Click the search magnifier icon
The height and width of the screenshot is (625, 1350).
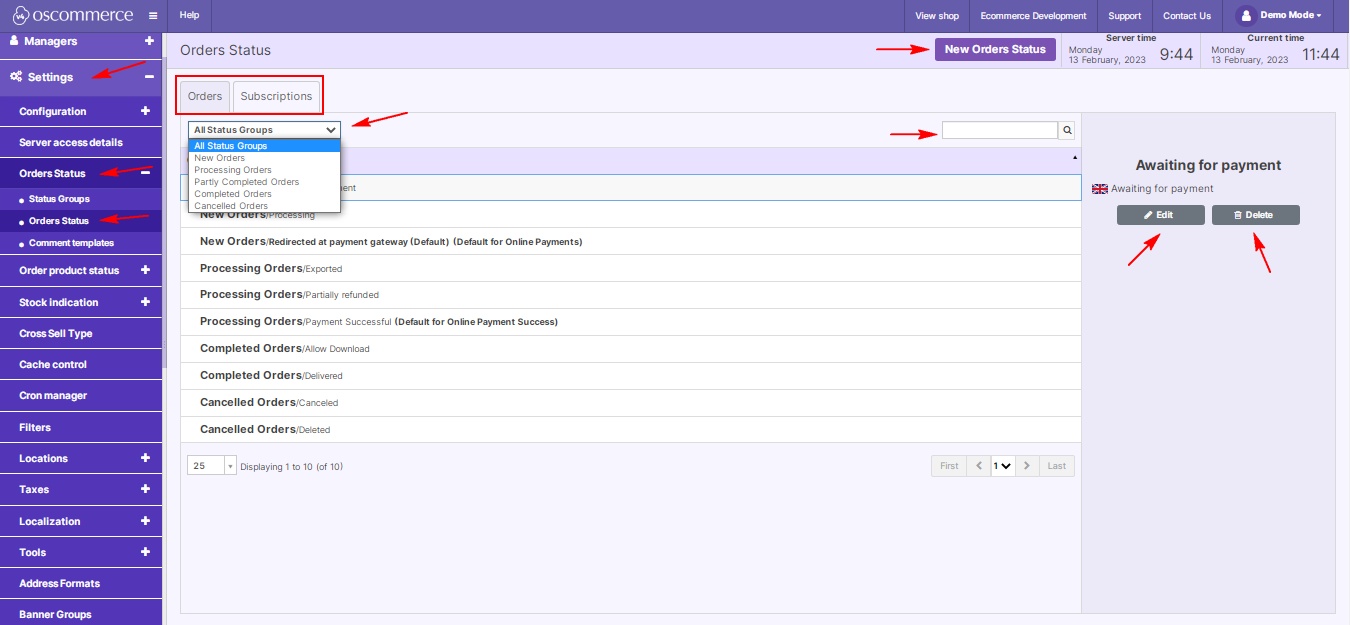tap(1067, 130)
